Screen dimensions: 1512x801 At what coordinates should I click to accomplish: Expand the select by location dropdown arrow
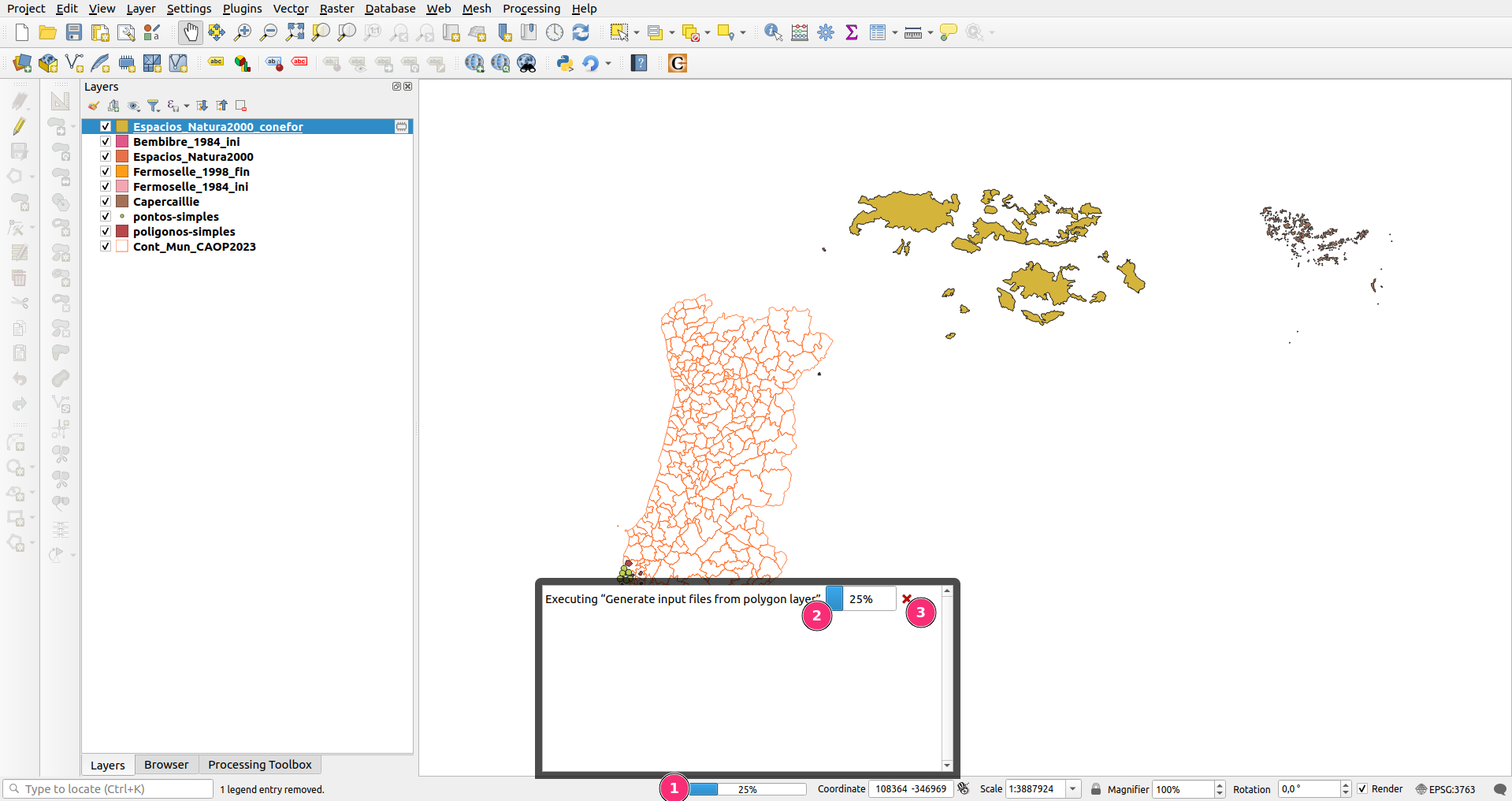(x=743, y=32)
